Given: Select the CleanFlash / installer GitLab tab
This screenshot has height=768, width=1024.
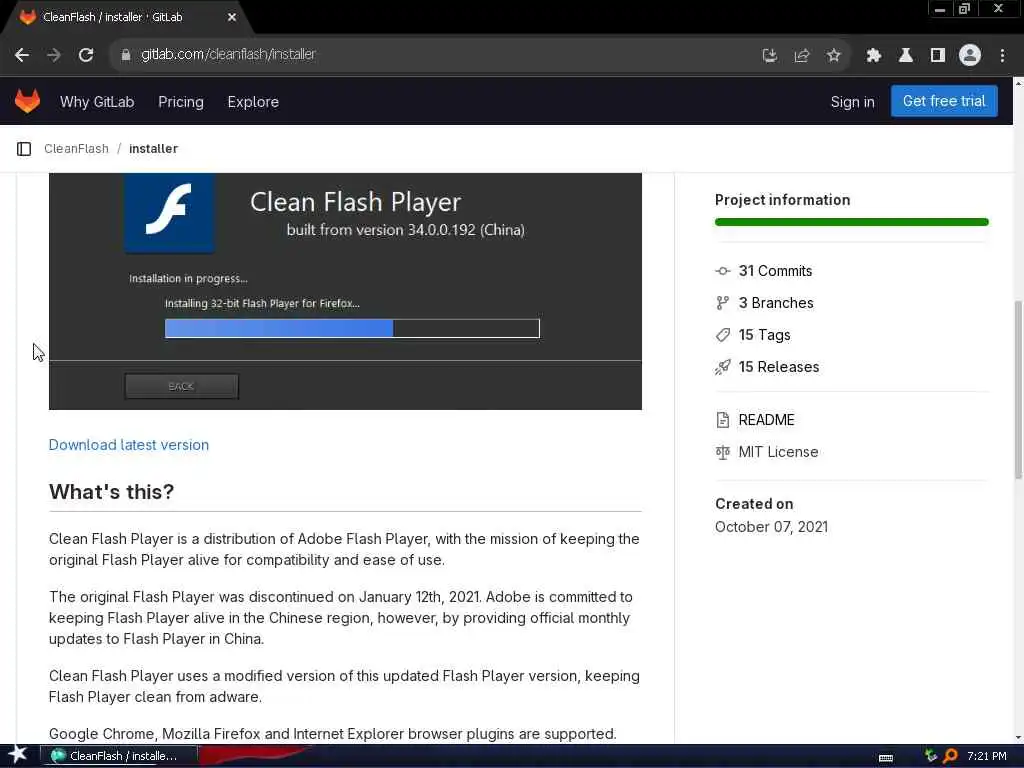Looking at the screenshot, I should coord(127,17).
